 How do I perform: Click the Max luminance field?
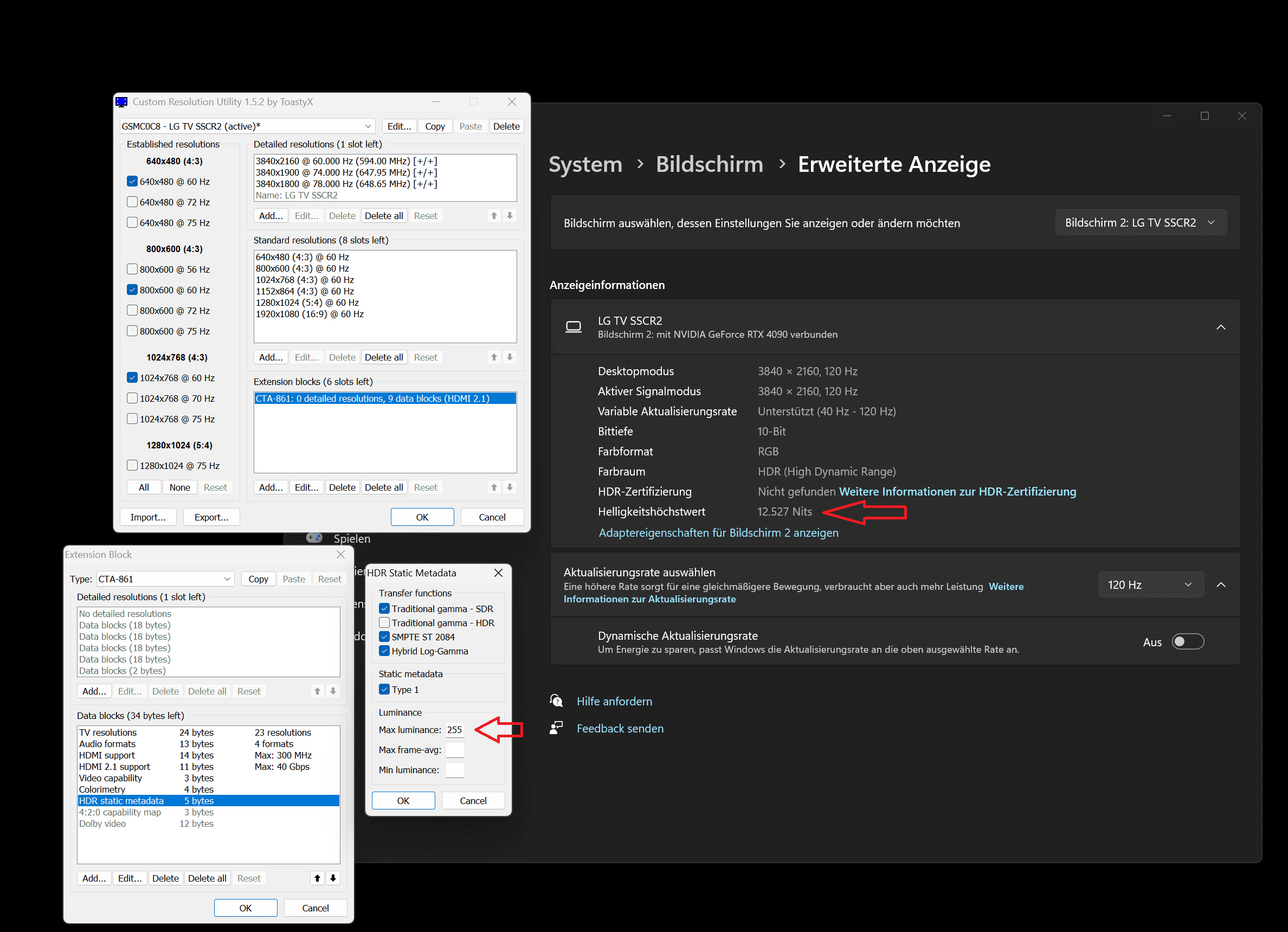pyautogui.click(x=455, y=730)
